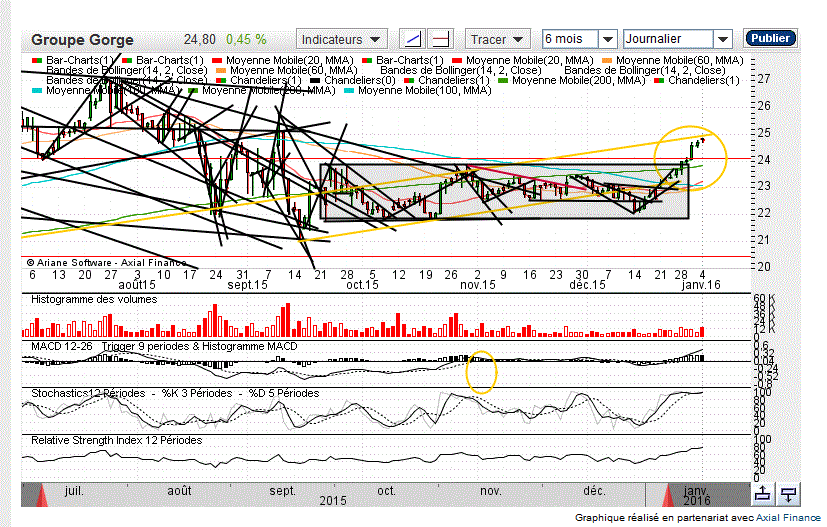The image size is (827, 527).
Task: Open the Axial Finance link
Action: pyautogui.click(x=788, y=518)
